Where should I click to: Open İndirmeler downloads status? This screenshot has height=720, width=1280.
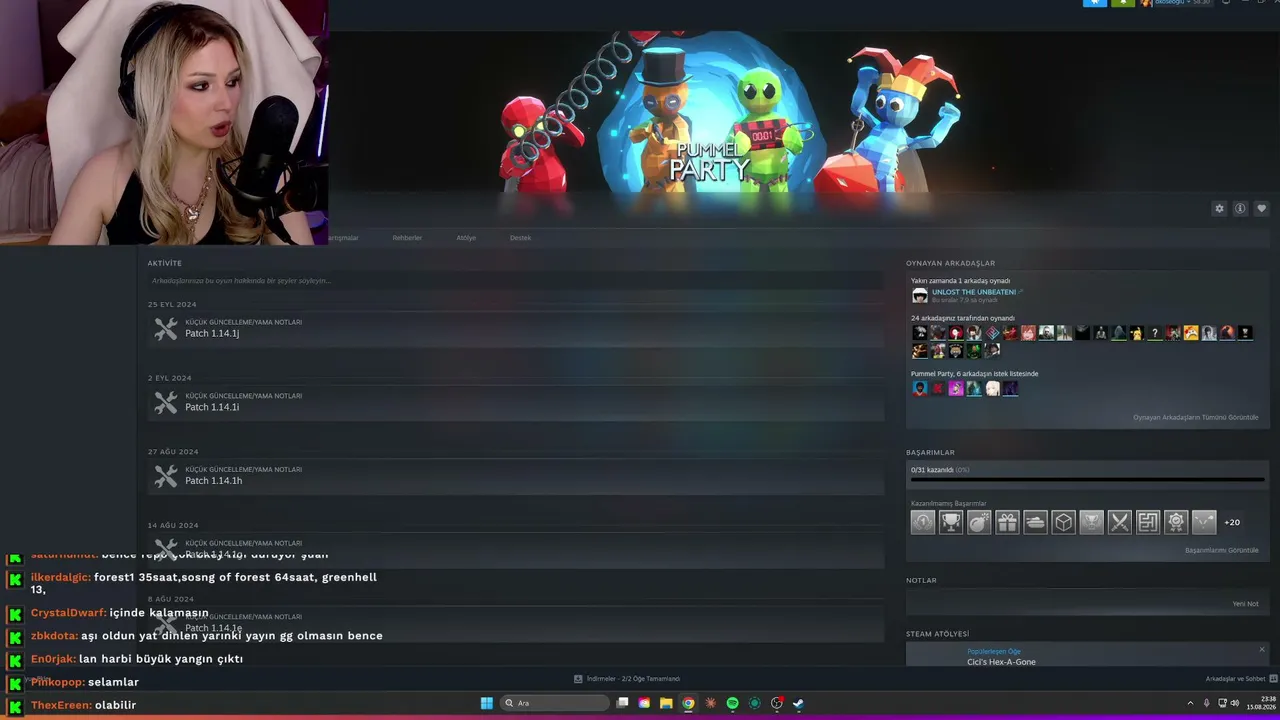pyautogui.click(x=627, y=679)
